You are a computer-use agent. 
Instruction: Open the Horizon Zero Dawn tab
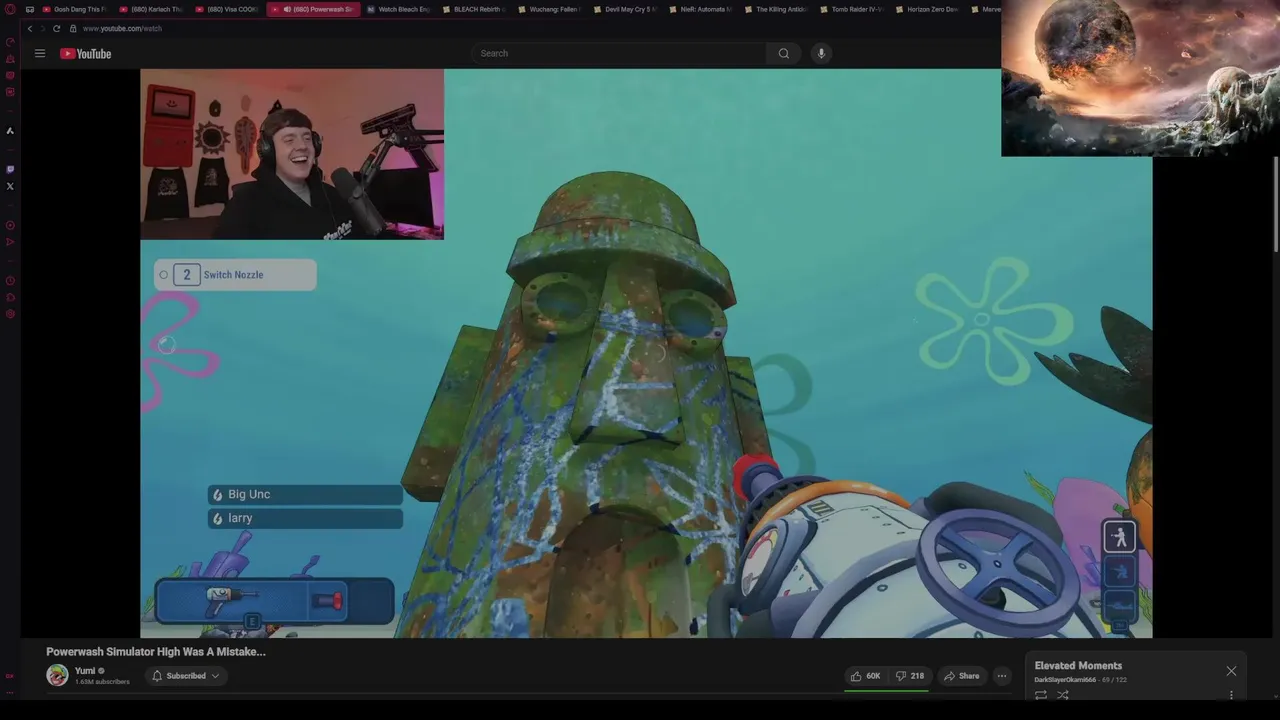pos(927,9)
